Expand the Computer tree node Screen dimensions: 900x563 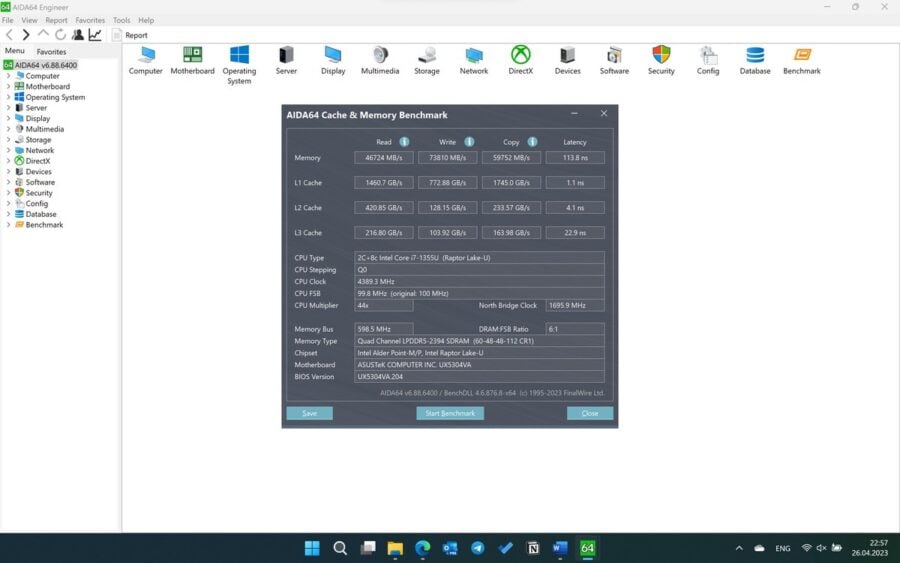click(8, 76)
